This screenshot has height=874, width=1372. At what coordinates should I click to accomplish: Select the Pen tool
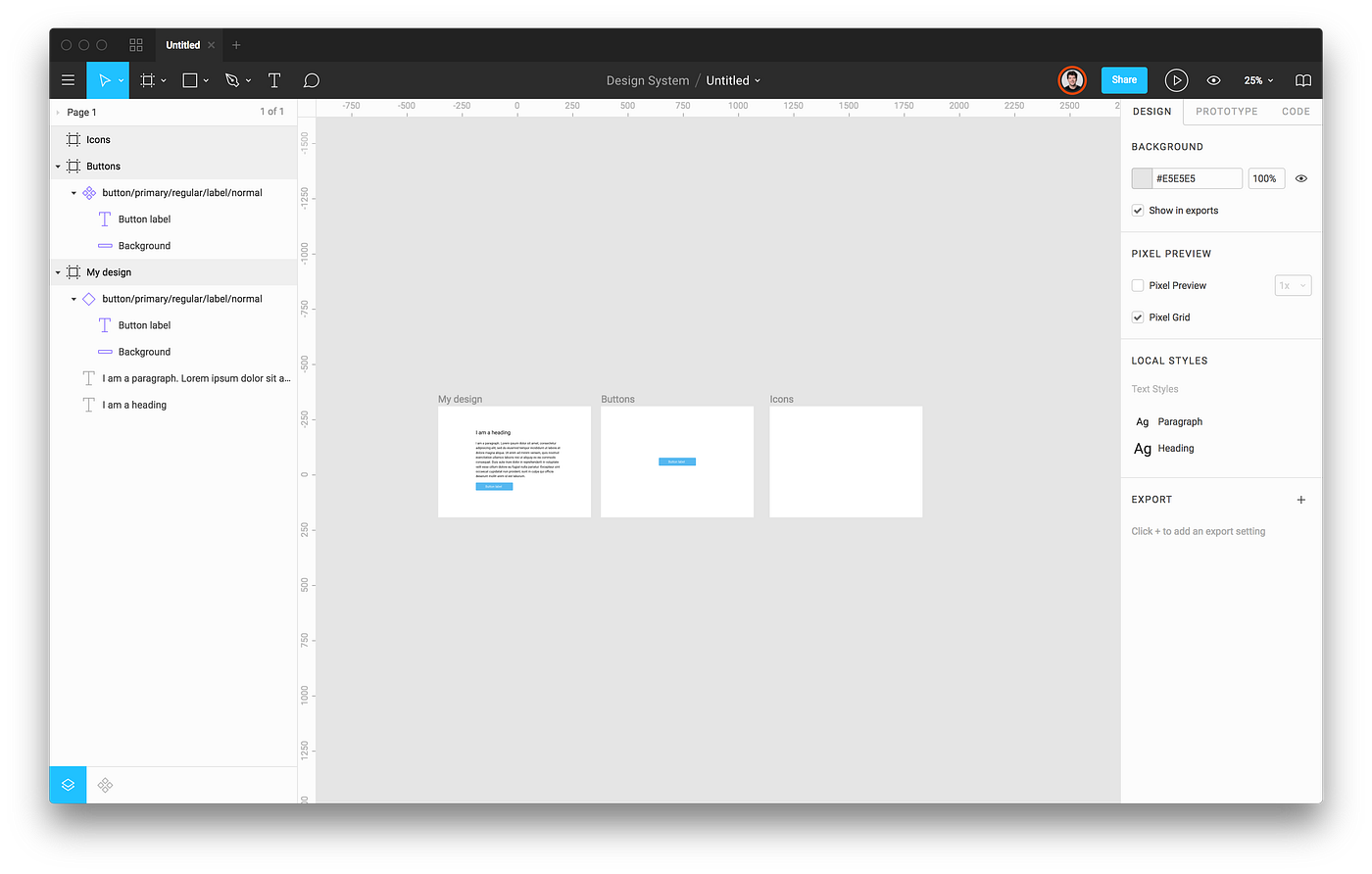232,80
